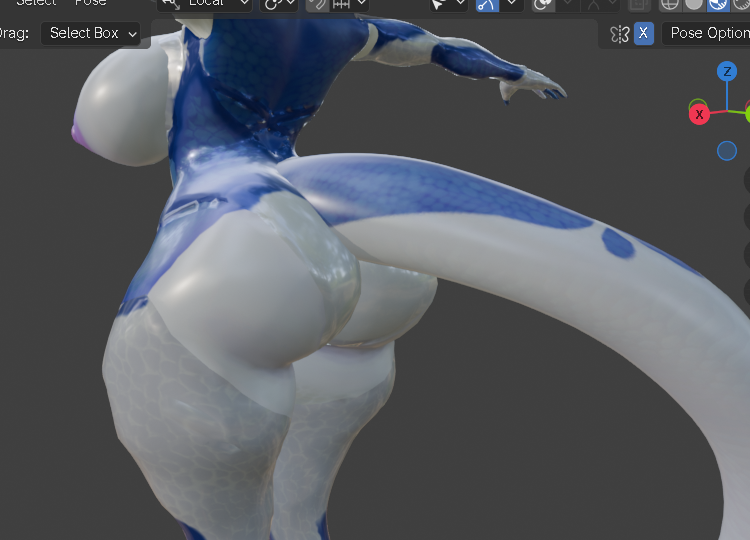Viewport: 750px width, 540px height.
Task: Switch to solid viewport shading
Action: tap(694, 4)
